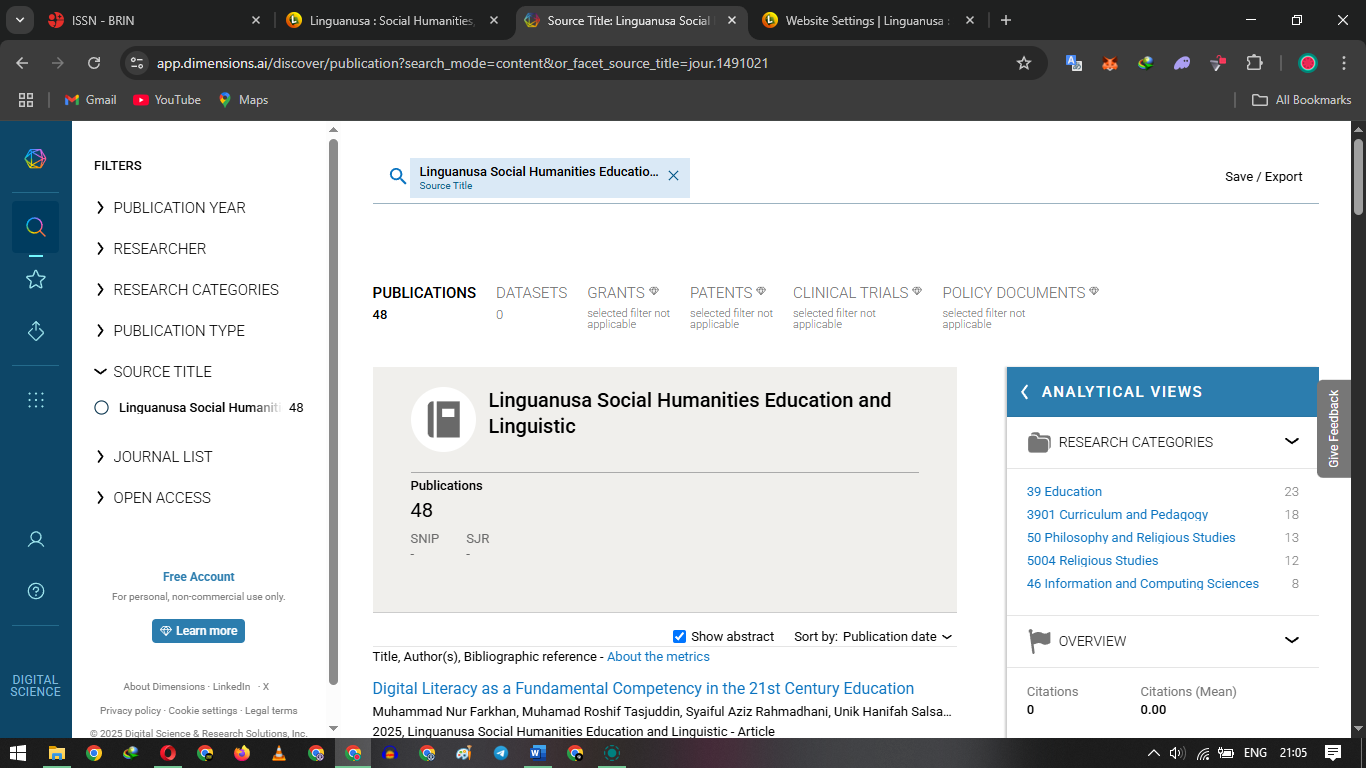The image size is (1366, 768).
Task: Remove the Linguanusa source title filter chip
Action: pyautogui.click(x=673, y=176)
